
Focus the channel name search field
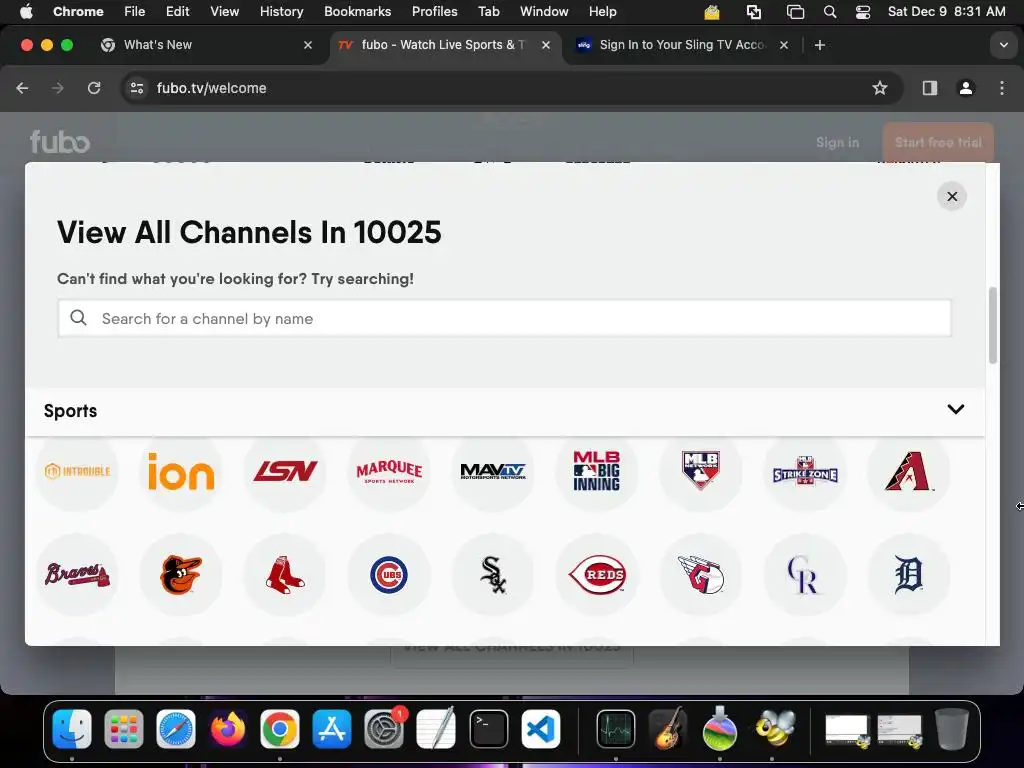(504, 319)
